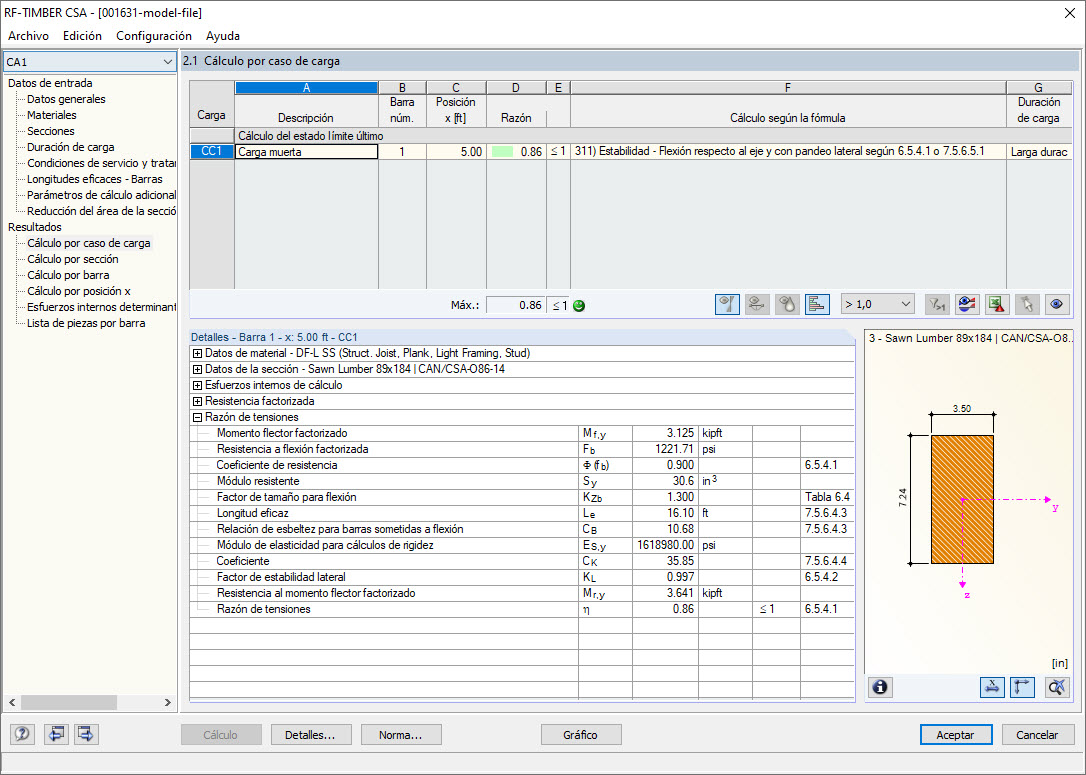Toggle the section dimensions display icon
The width and height of the screenshot is (1086, 775).
tap(992, 687)
